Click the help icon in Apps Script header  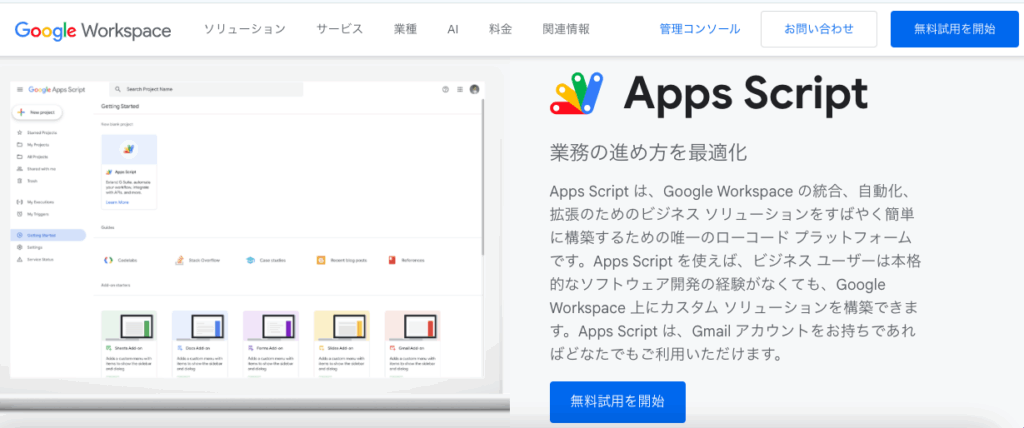pos(445,89)
